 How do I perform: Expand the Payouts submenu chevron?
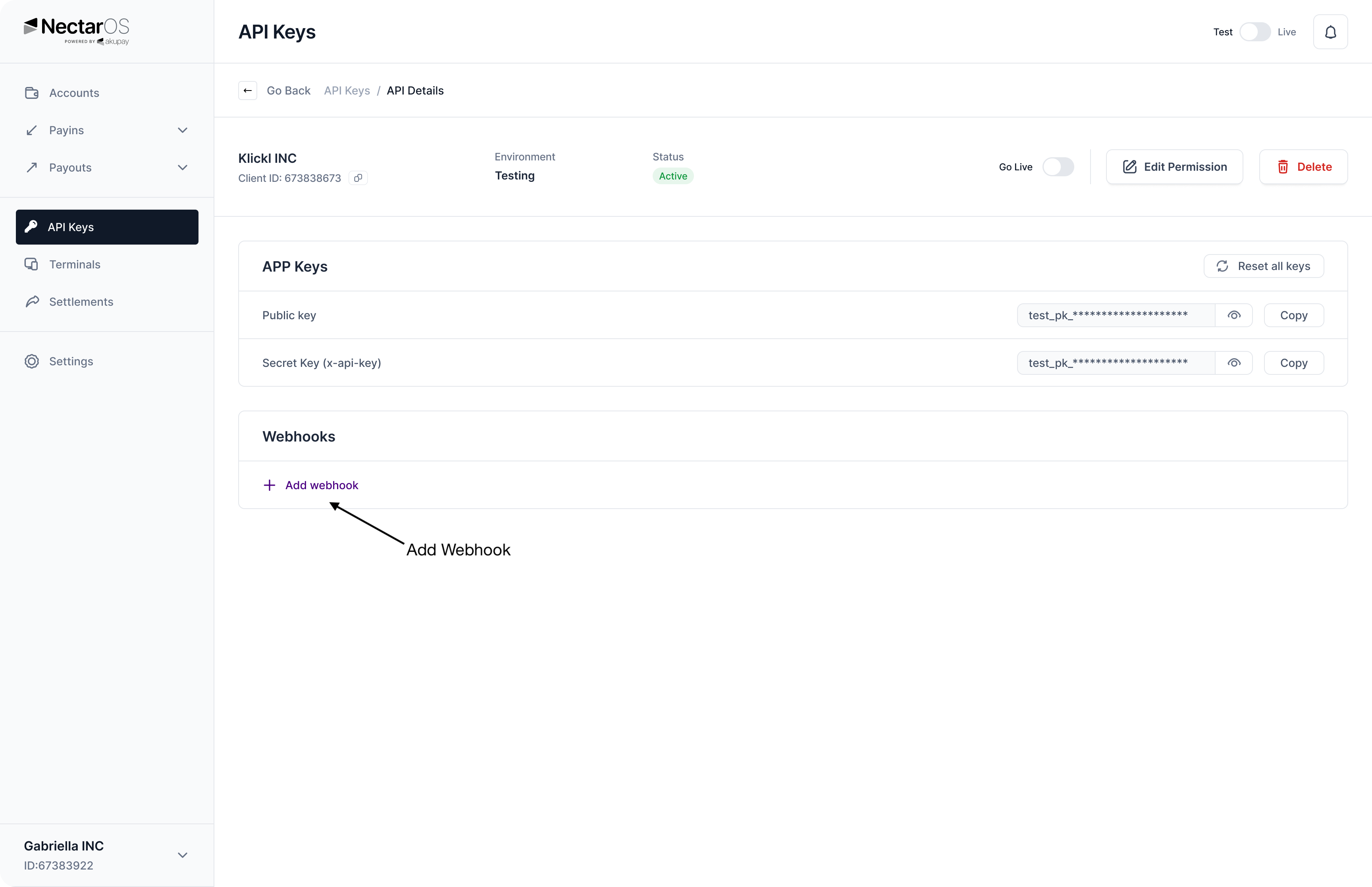(x=183, y=168)
